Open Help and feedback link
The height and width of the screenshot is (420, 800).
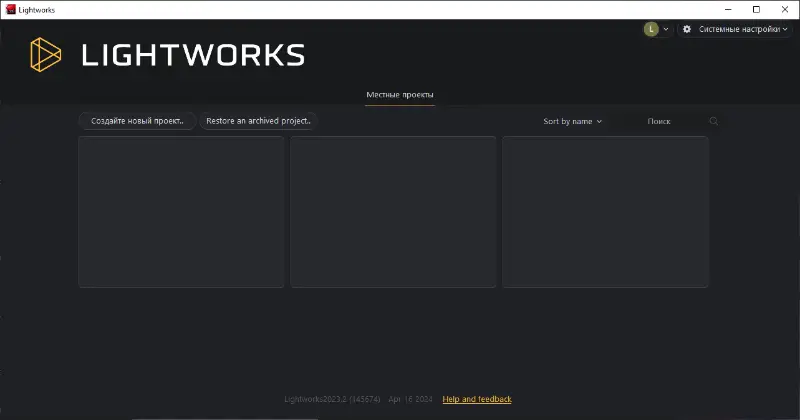pos(477,399)
